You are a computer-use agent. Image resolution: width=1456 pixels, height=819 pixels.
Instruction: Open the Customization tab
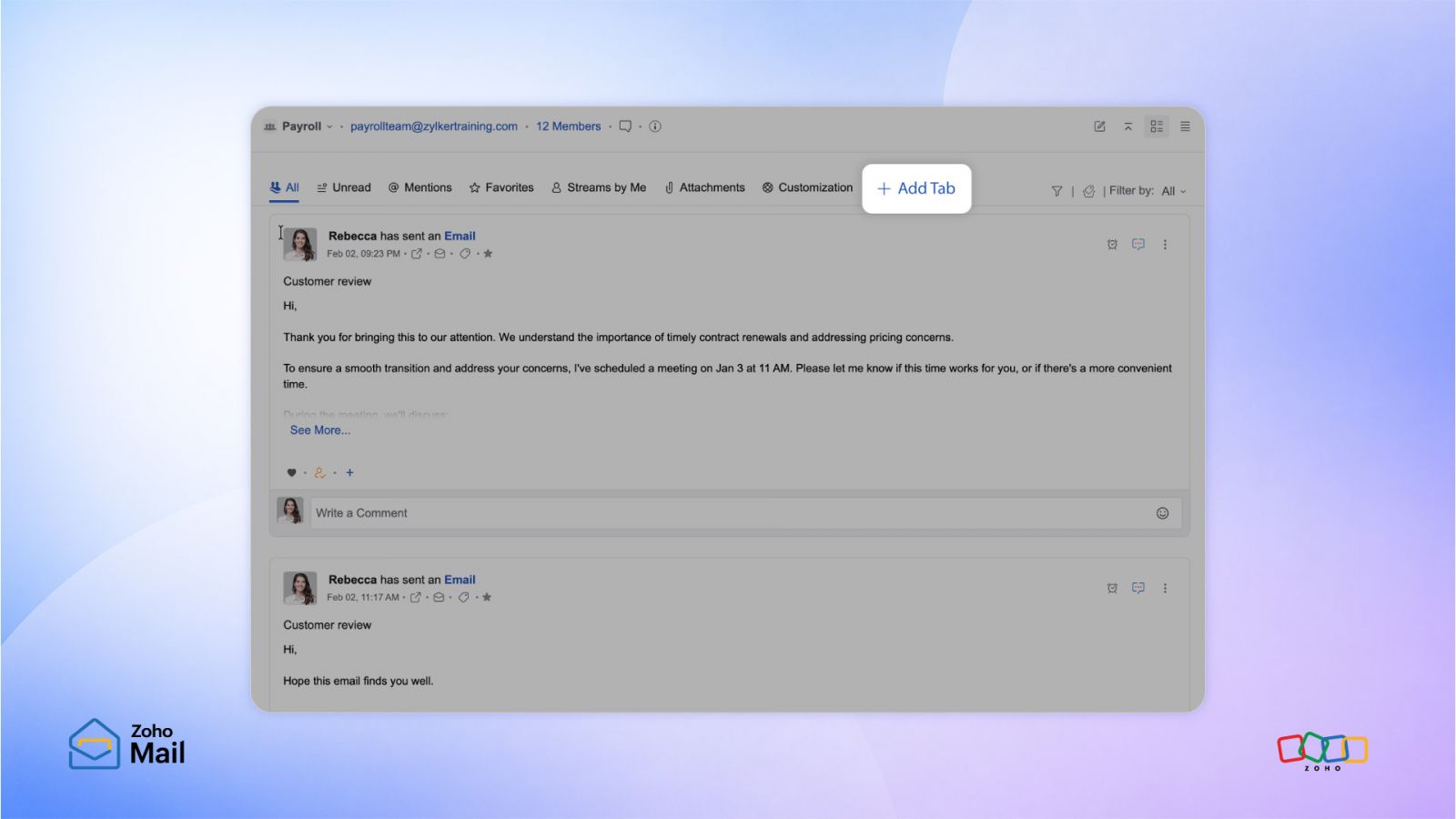coord(807,187)
